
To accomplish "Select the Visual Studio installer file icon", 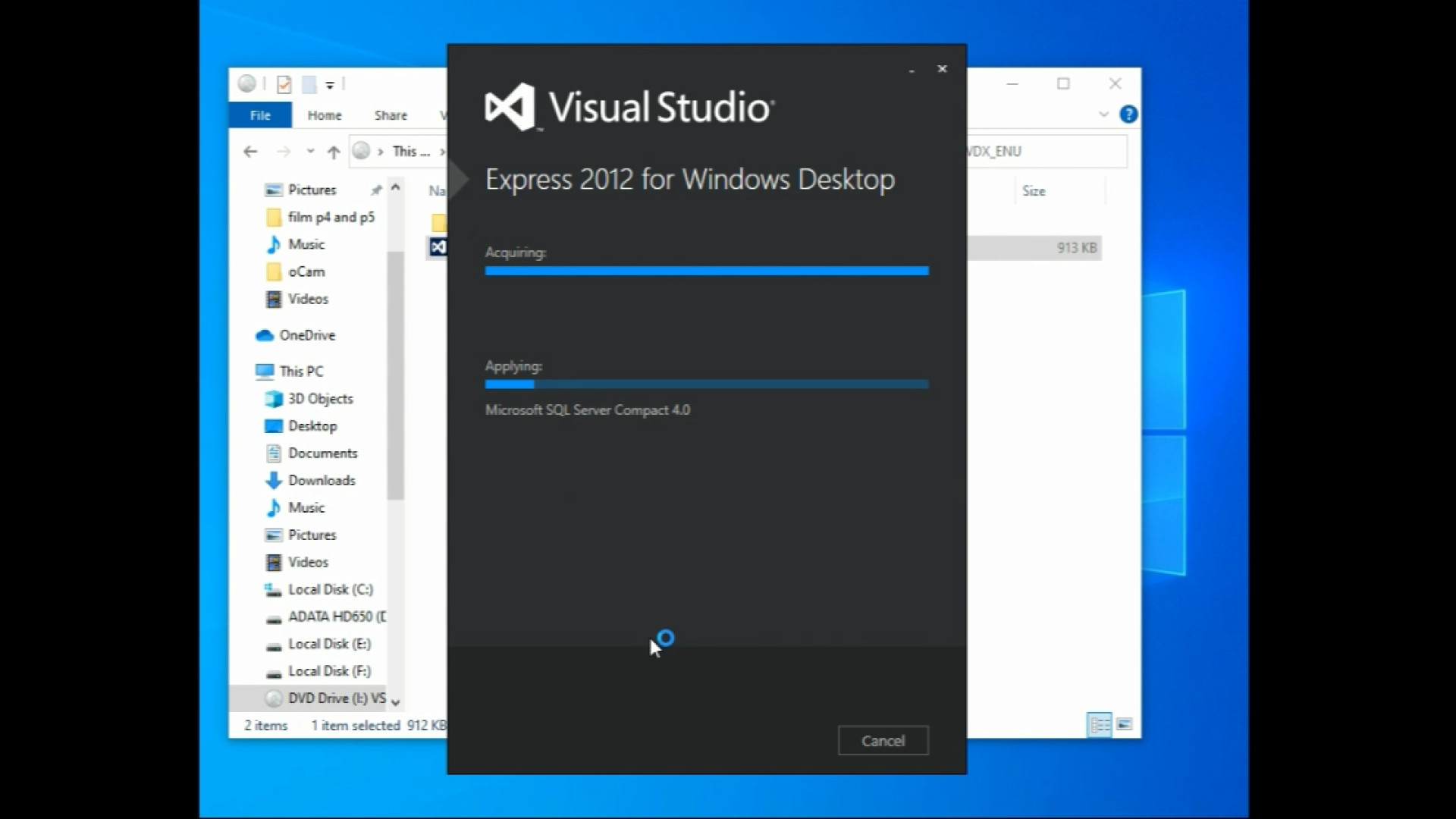I will tap(438, 247).
